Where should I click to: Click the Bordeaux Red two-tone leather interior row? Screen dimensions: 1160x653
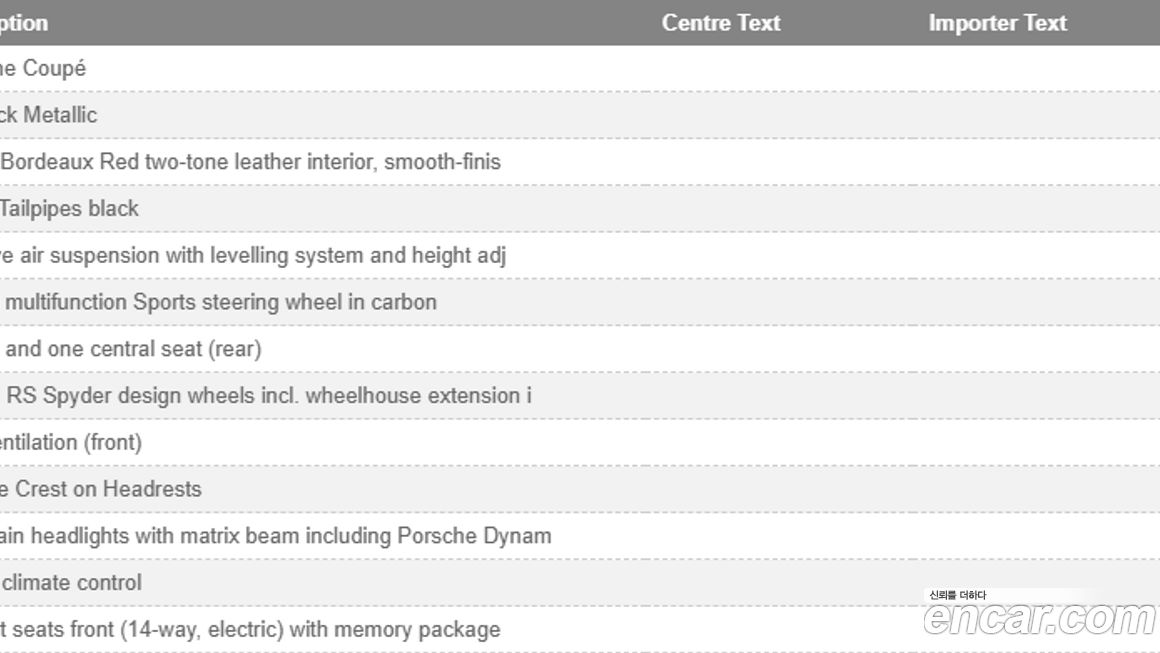(250, 162)
